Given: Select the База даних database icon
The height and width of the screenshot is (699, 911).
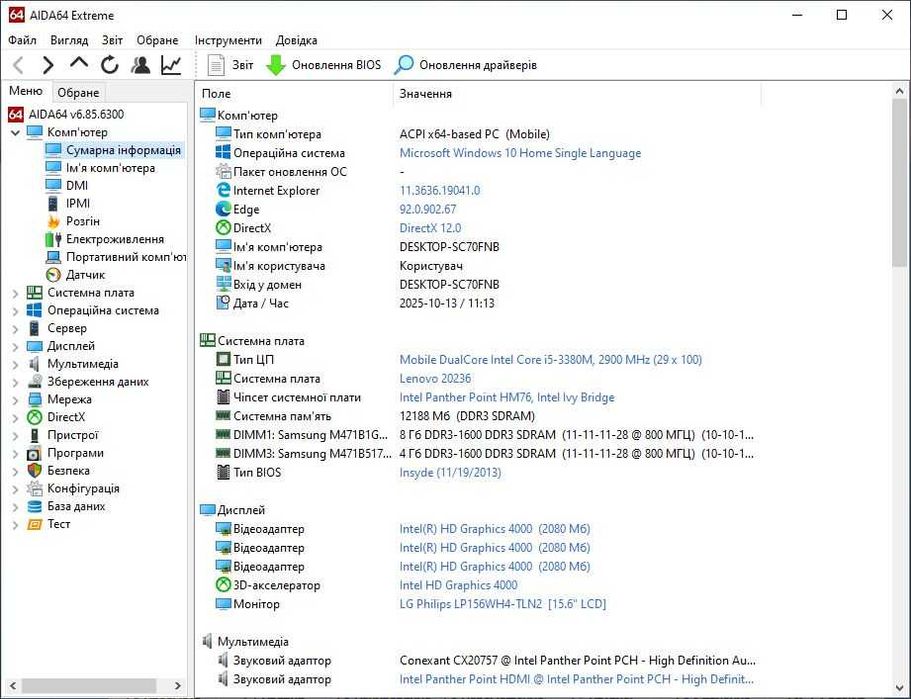Looking at the screenshot, I should 35,507.
